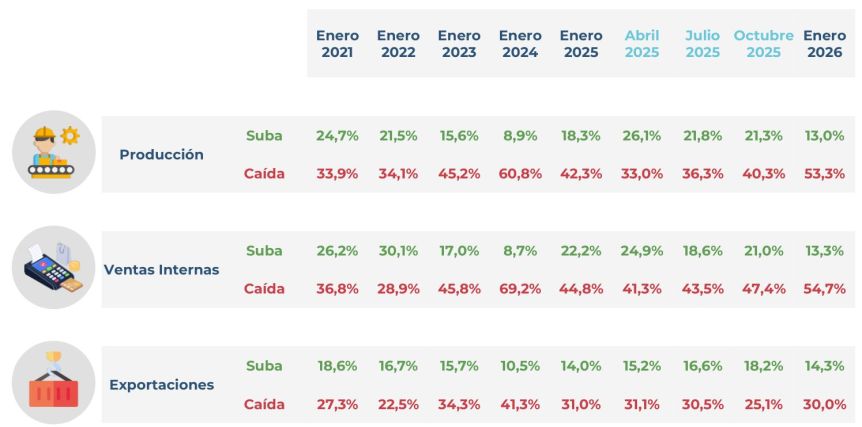Click the Ventas Internas payment terminal icon

53,270
